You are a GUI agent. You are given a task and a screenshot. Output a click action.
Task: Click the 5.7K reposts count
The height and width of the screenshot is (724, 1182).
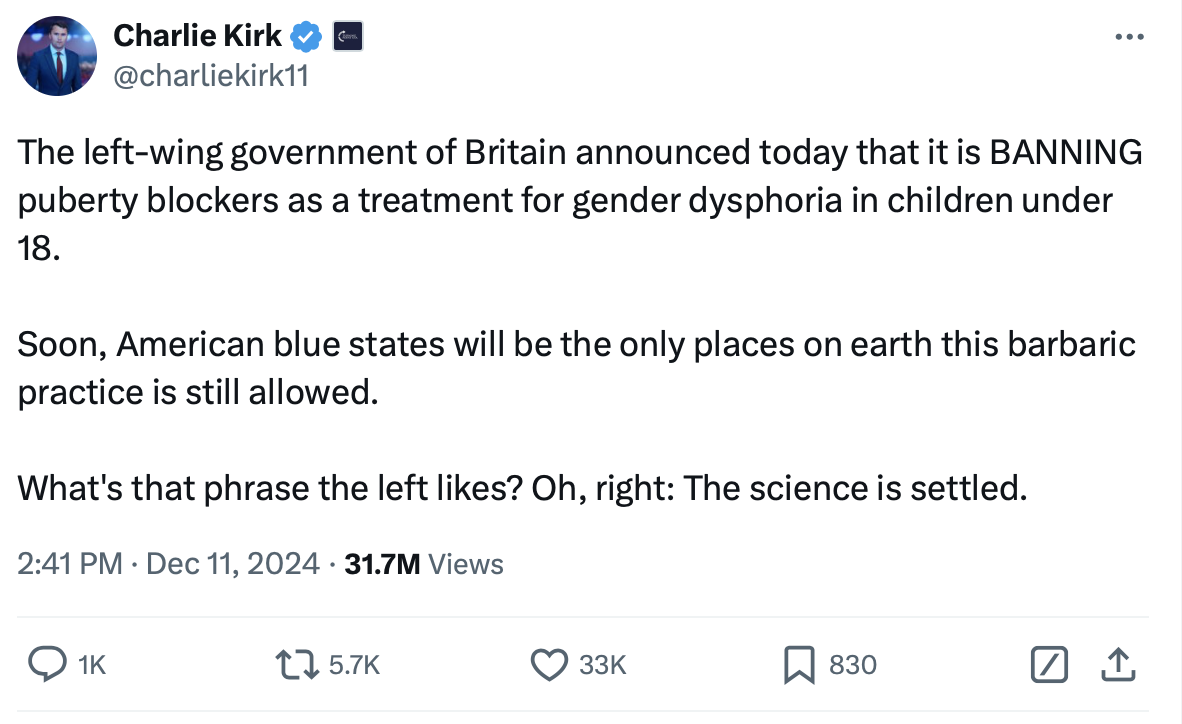[354, 664]
